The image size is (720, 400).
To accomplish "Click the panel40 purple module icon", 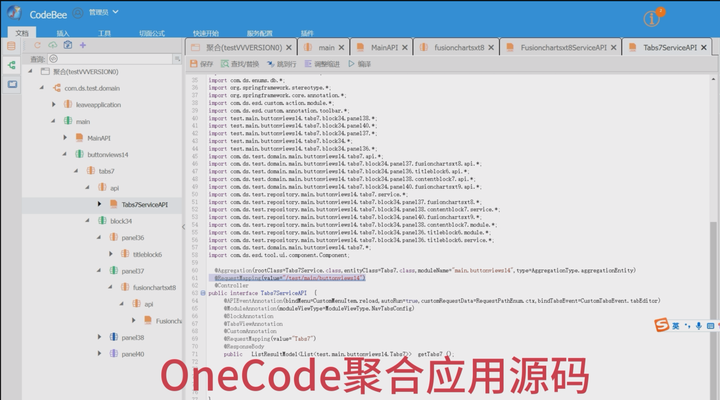I will 113,354.
